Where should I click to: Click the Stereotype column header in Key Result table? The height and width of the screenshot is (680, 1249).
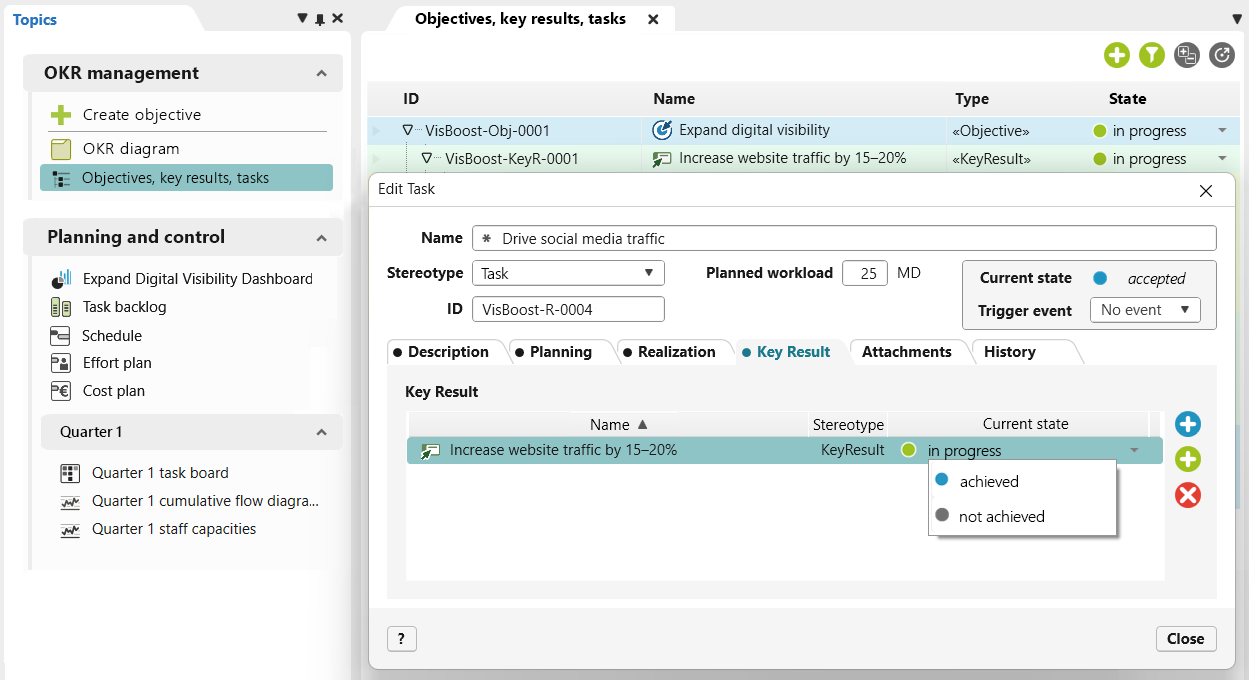848,424
